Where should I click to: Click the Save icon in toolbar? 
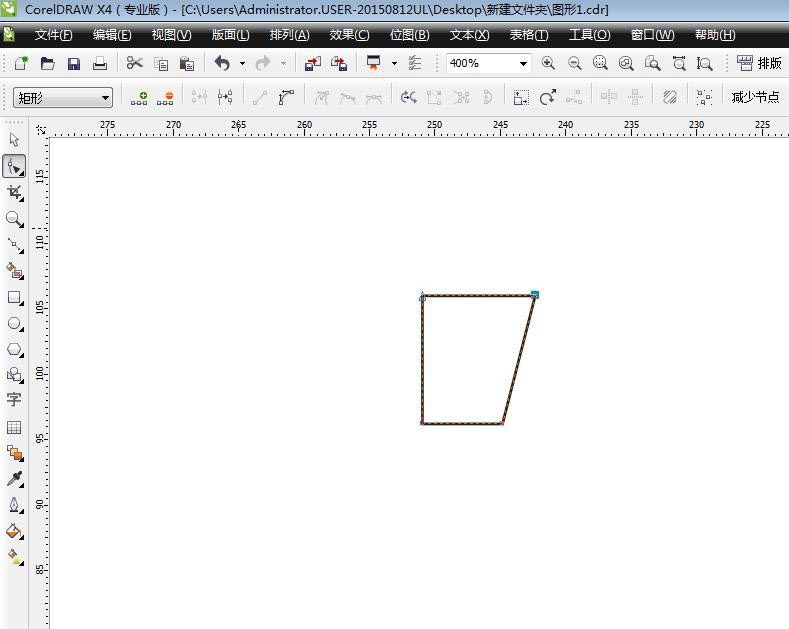point(73,63)
